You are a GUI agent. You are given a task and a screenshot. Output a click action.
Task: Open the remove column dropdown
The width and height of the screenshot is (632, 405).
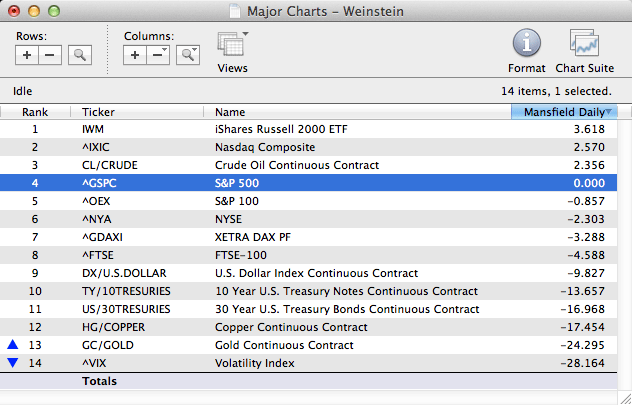coord(159,55)
